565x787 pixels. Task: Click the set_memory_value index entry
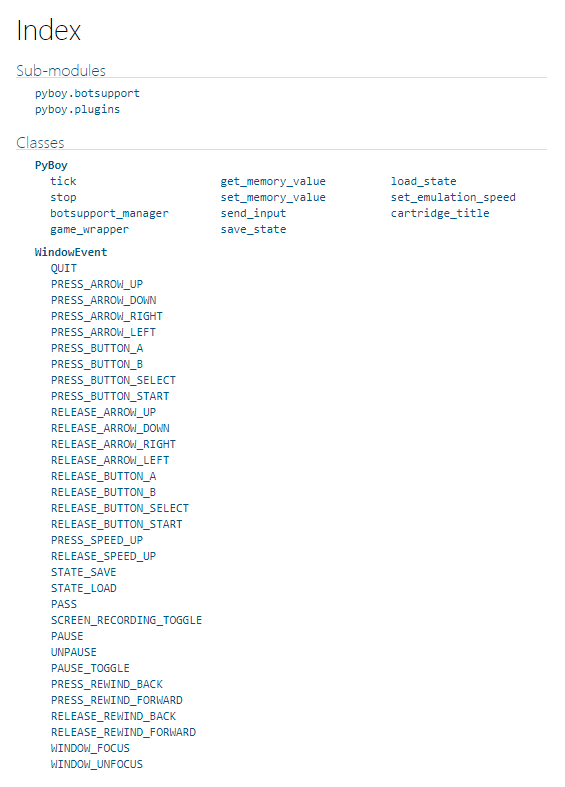[273, 197]
